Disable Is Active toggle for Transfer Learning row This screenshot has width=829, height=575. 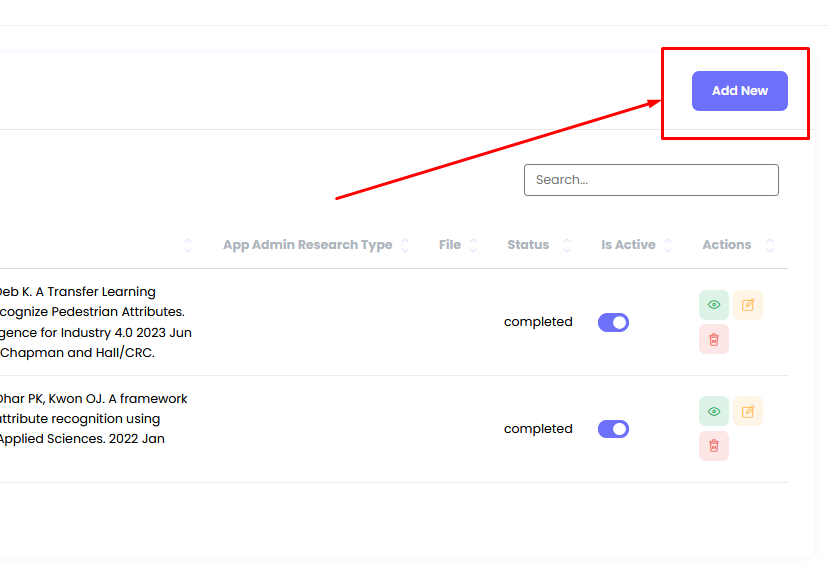click(x=613, y=322)
